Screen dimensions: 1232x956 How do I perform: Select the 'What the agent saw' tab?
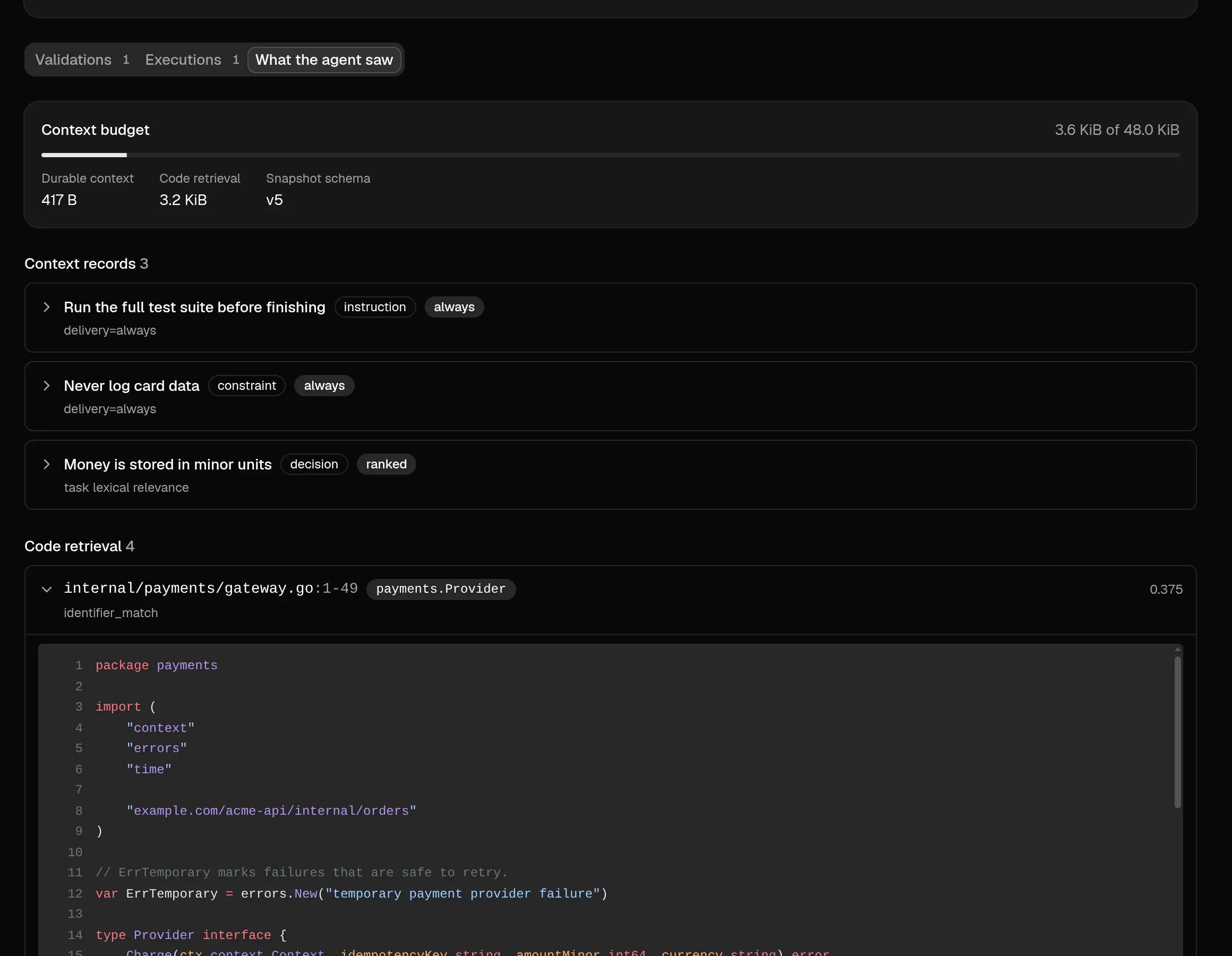(324, 60)
